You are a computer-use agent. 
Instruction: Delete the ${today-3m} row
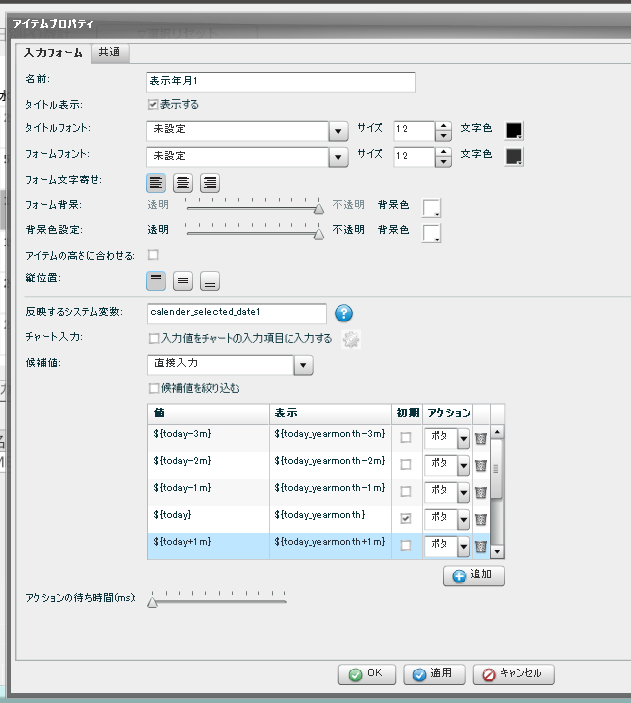click(x=481, y=438)
